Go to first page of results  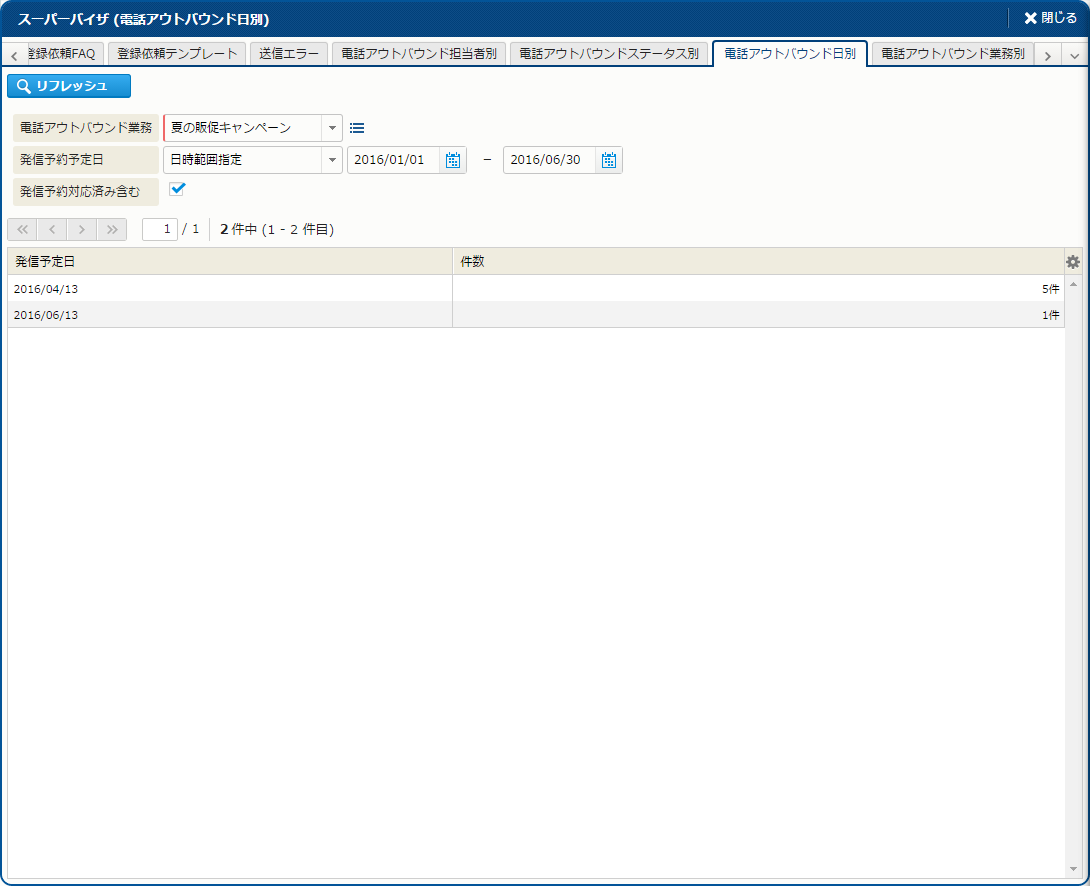point(22,229)
